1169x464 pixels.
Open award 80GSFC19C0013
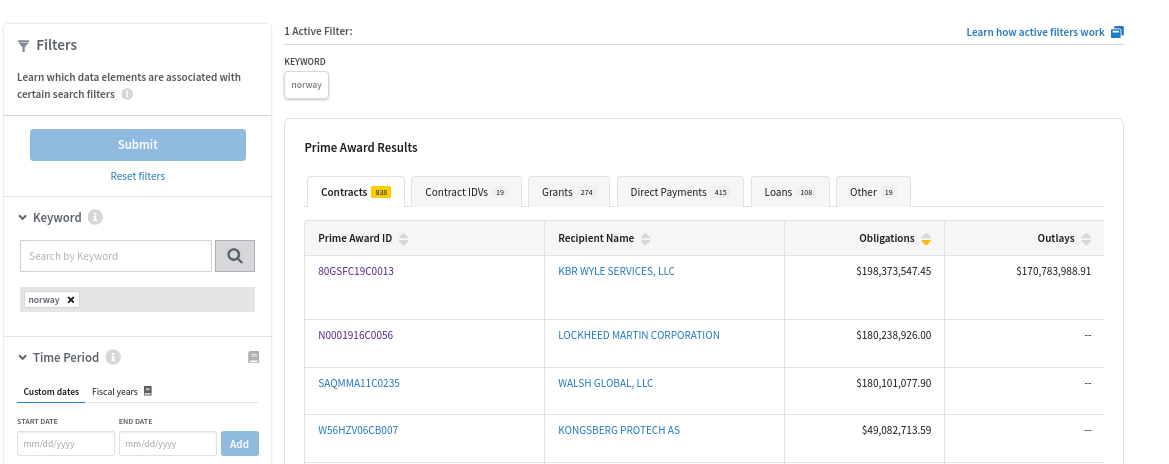(356, 272)
